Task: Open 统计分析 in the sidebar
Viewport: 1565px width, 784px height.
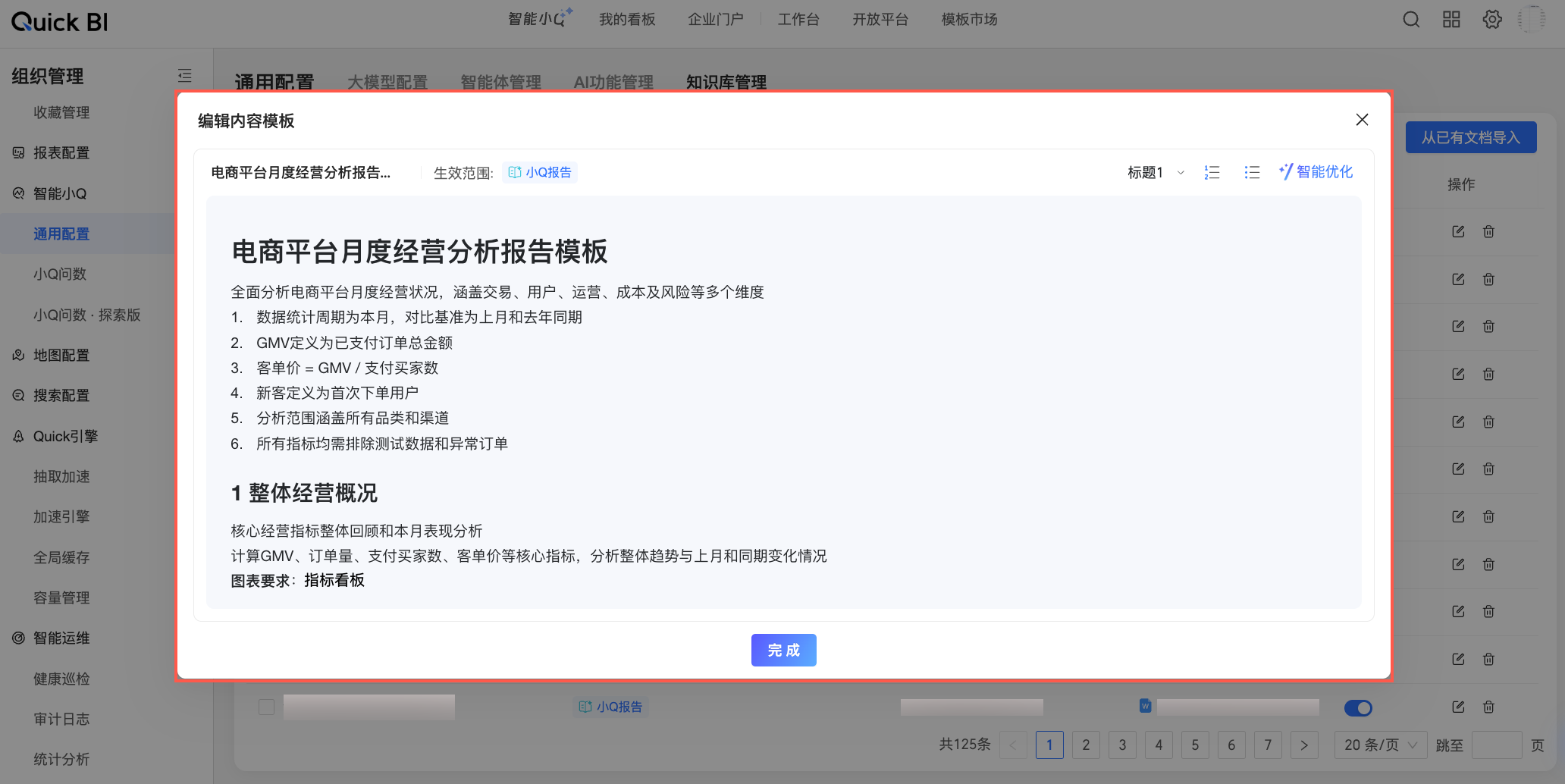Action: pos(61,759)
